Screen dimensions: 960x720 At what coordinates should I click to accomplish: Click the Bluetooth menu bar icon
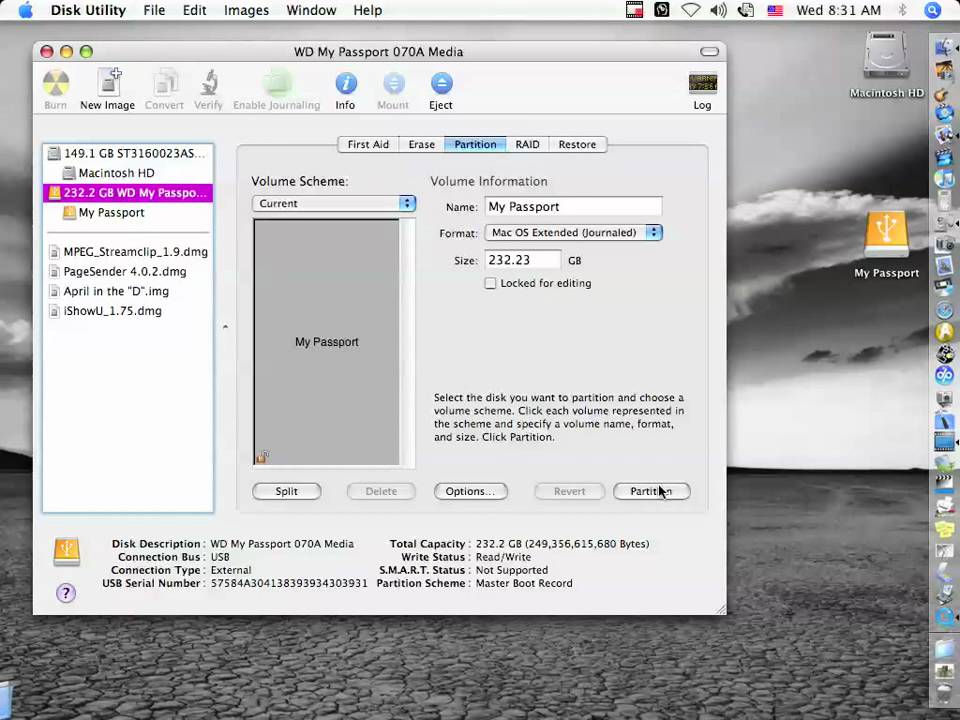pos(902,10)
